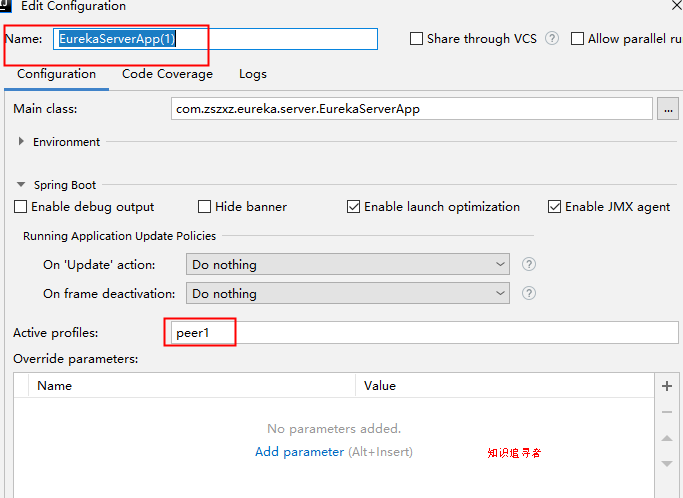
Task: Collapse the Spring Boot section
Action: point(22,185)
